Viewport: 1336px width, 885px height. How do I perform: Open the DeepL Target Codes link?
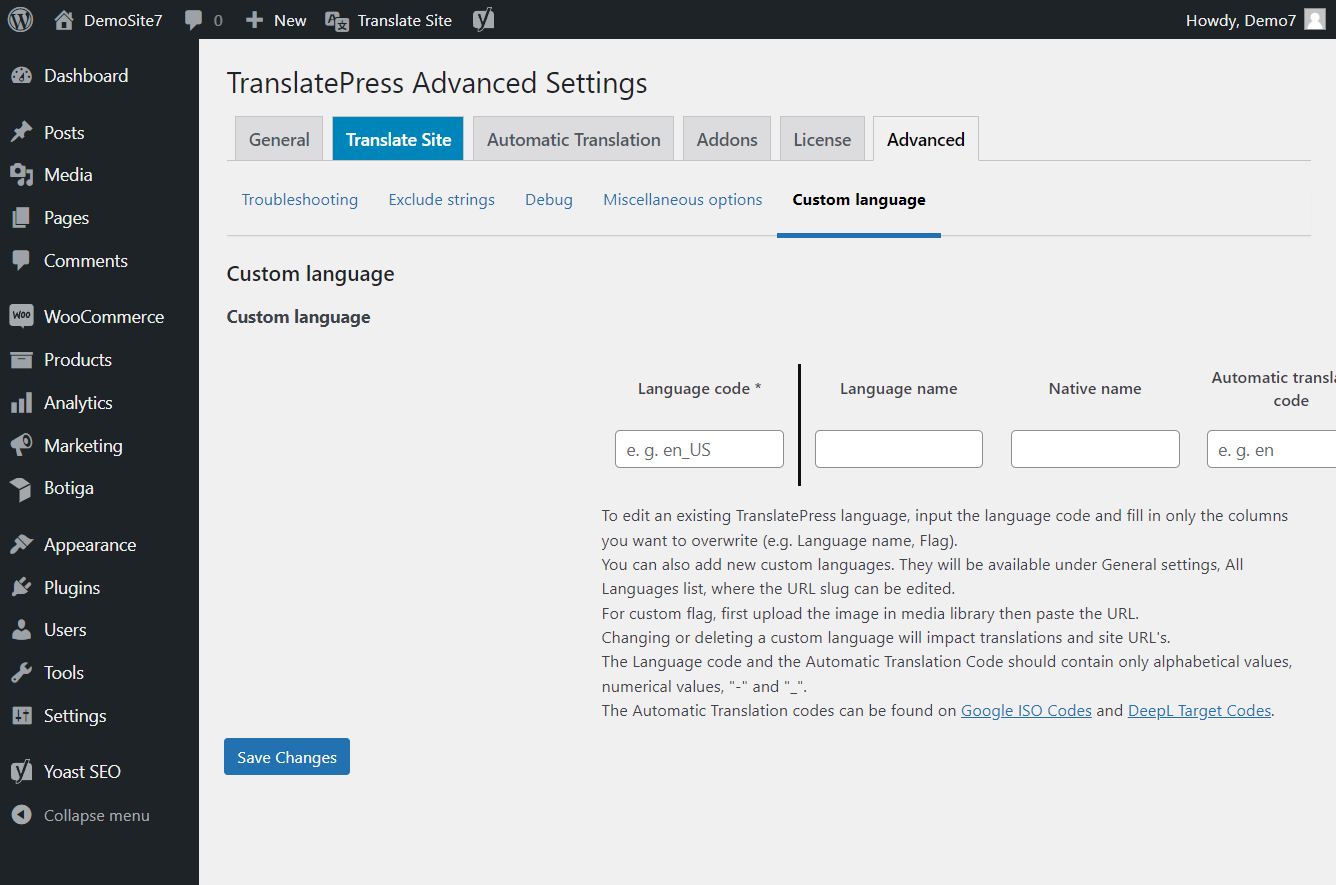coord(1200,711)
